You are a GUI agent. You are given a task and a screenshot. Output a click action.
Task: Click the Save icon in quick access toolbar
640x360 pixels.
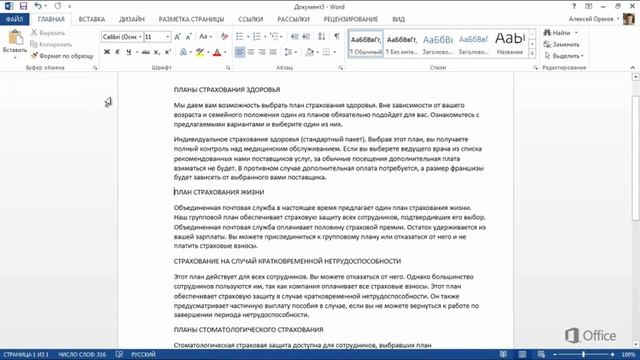(x=23, y=6)
